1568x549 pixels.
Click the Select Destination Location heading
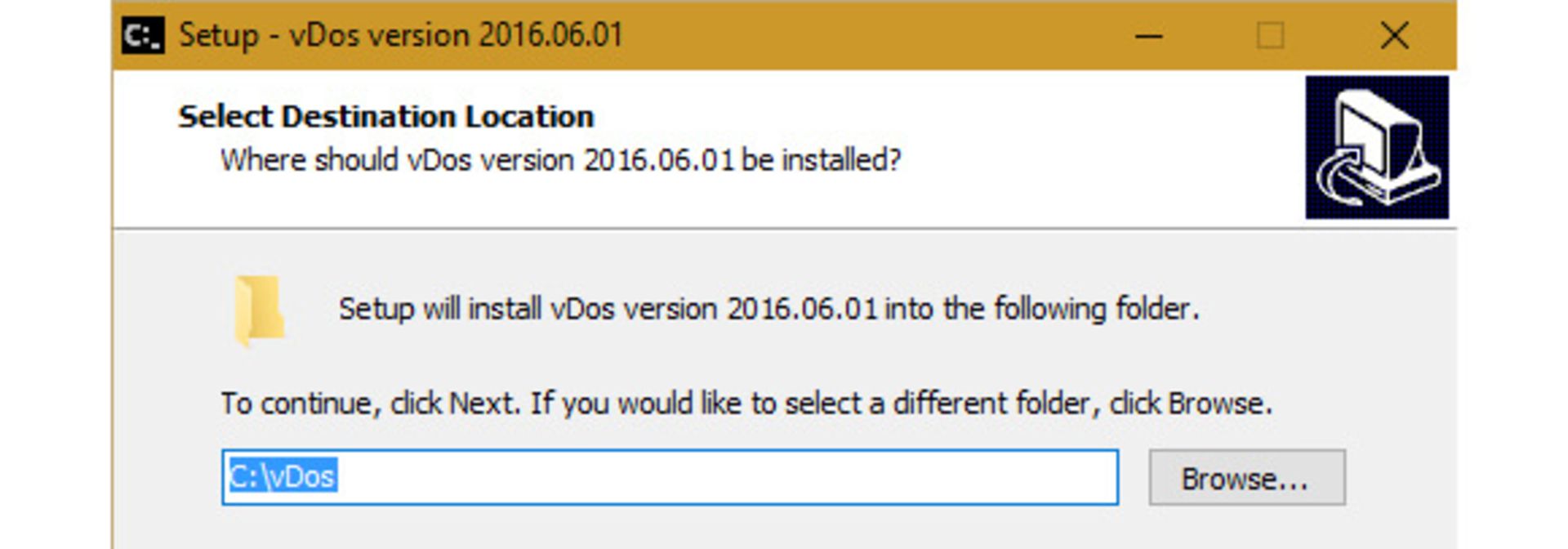pyautogui.click(x=385, y=116)
